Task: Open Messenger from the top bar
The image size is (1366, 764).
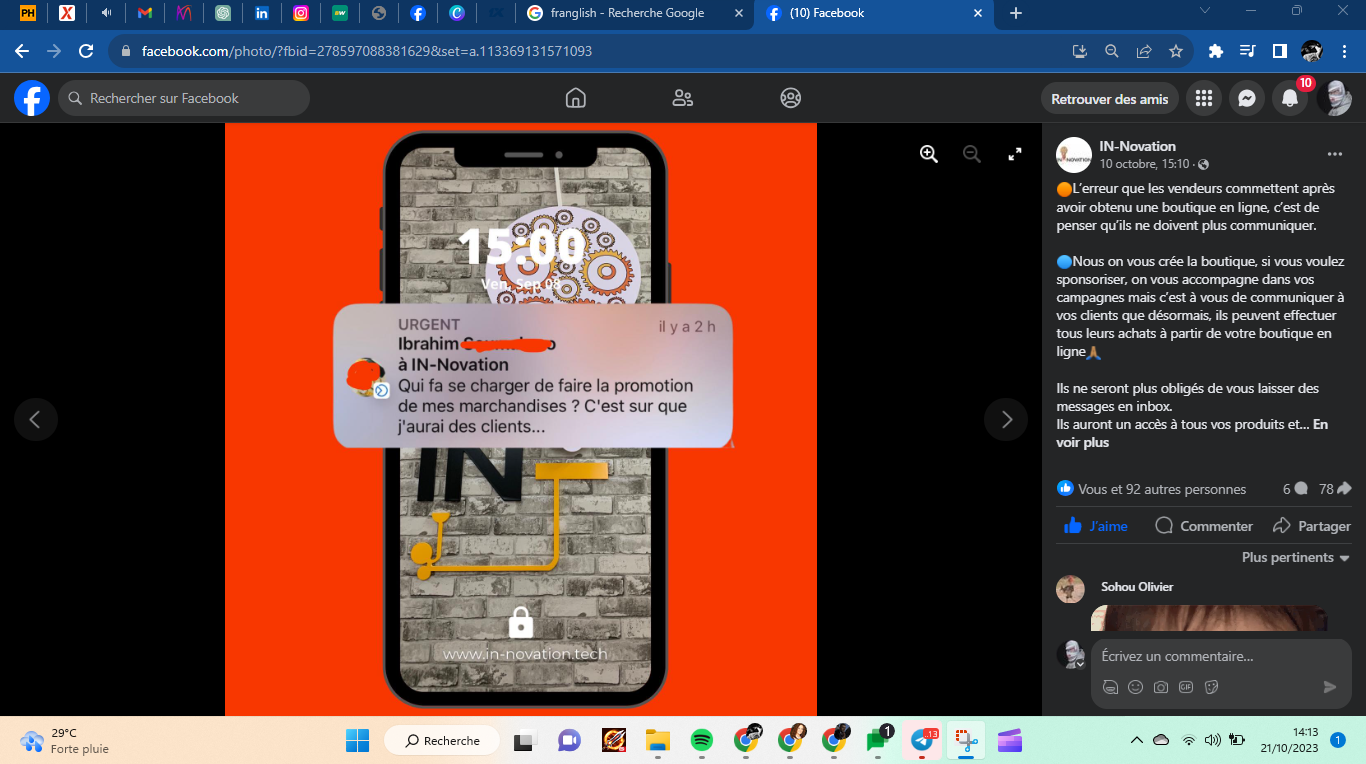Action: click(1246, 98)
